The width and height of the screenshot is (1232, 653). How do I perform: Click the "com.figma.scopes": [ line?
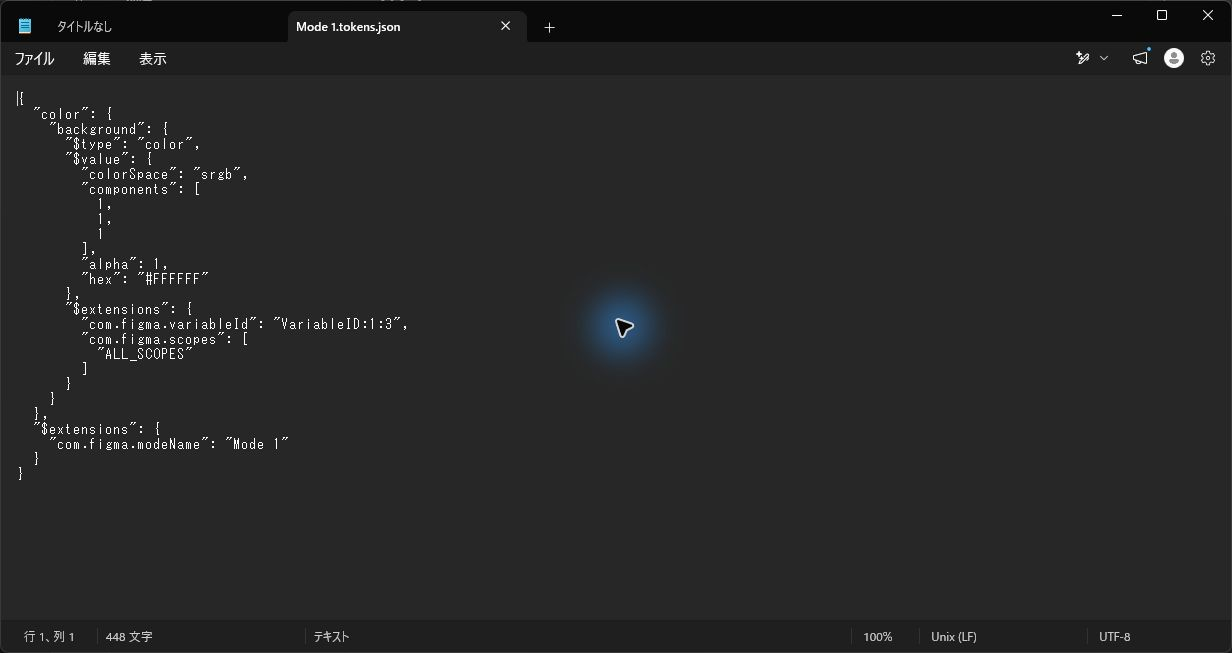click(x=165, y=339)
